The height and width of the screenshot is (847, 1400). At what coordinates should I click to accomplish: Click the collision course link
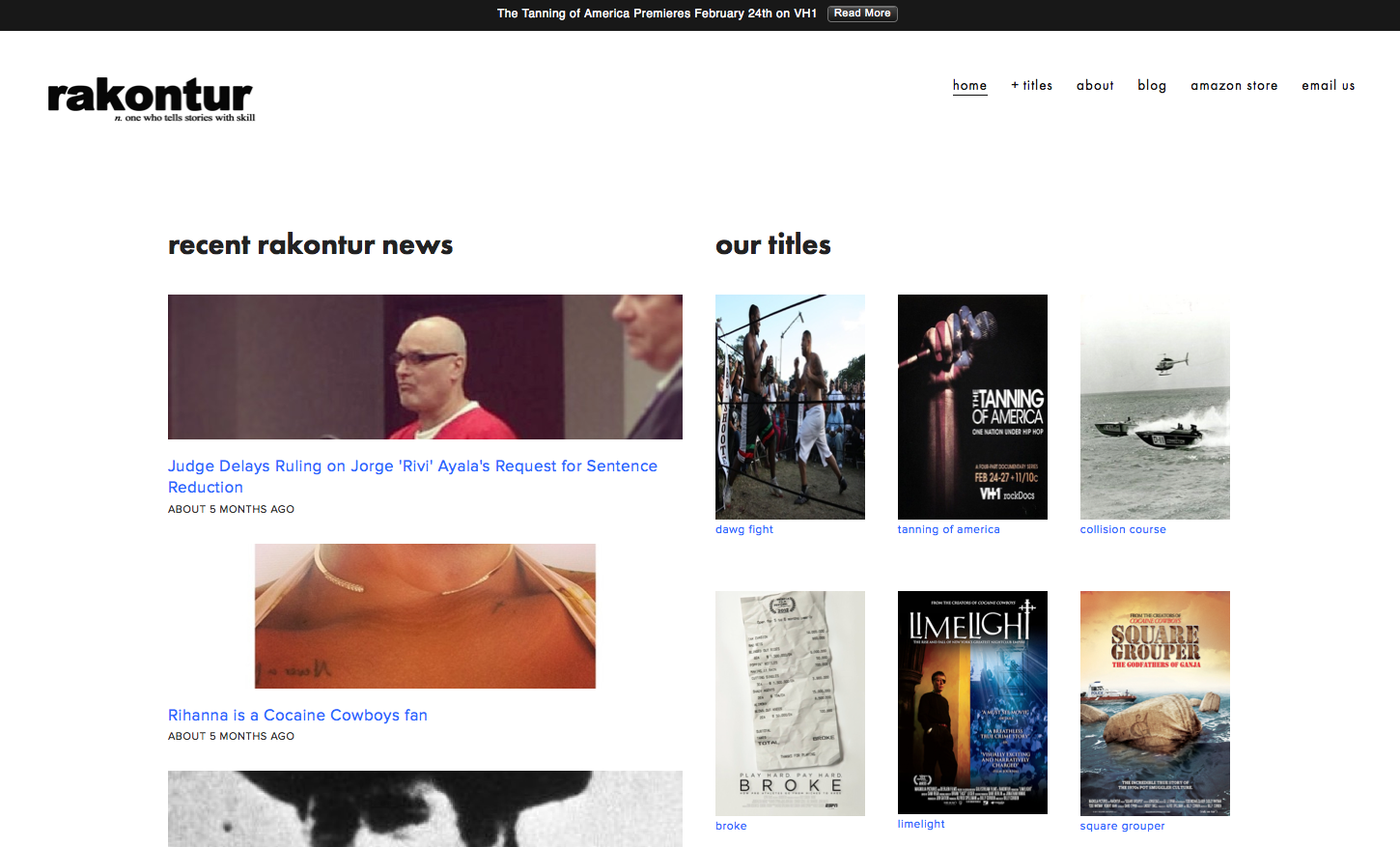1123,529
